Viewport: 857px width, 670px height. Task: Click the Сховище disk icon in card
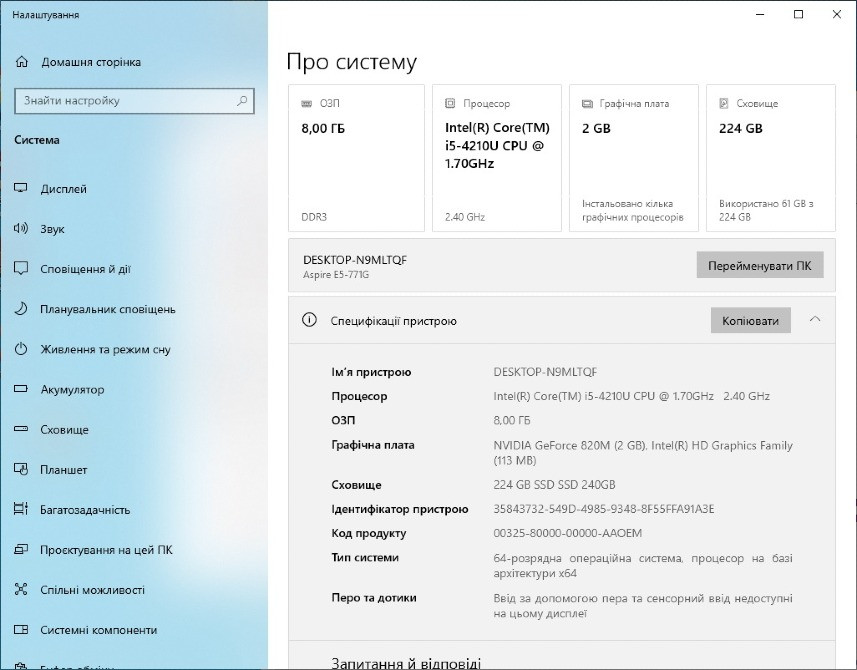pos(724,103)
